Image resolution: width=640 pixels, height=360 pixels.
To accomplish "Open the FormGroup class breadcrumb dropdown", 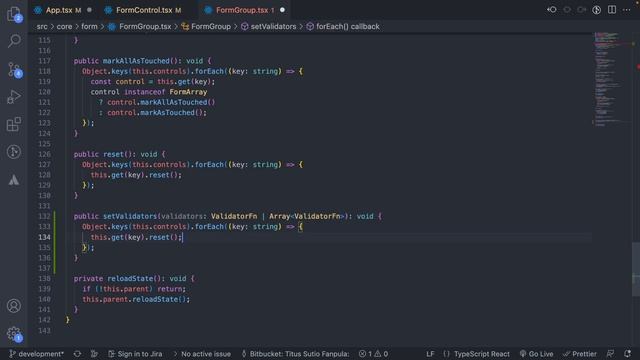I will pyautogui.click(x=206, y=27).
